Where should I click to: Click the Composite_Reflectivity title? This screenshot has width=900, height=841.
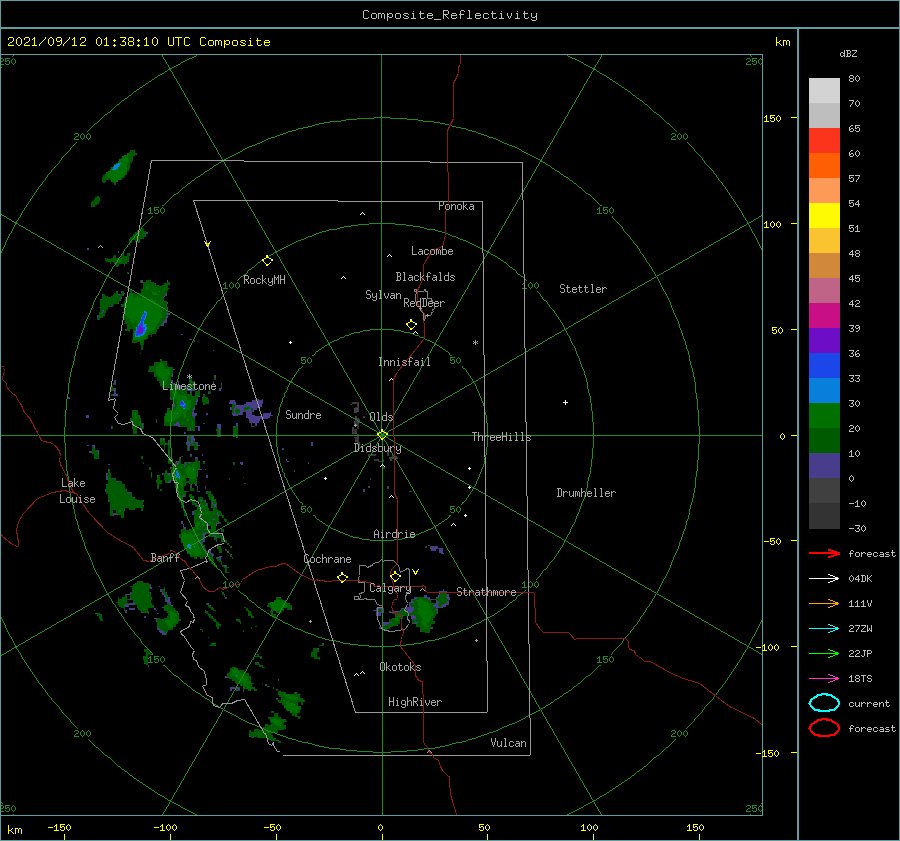click(450, 15)
